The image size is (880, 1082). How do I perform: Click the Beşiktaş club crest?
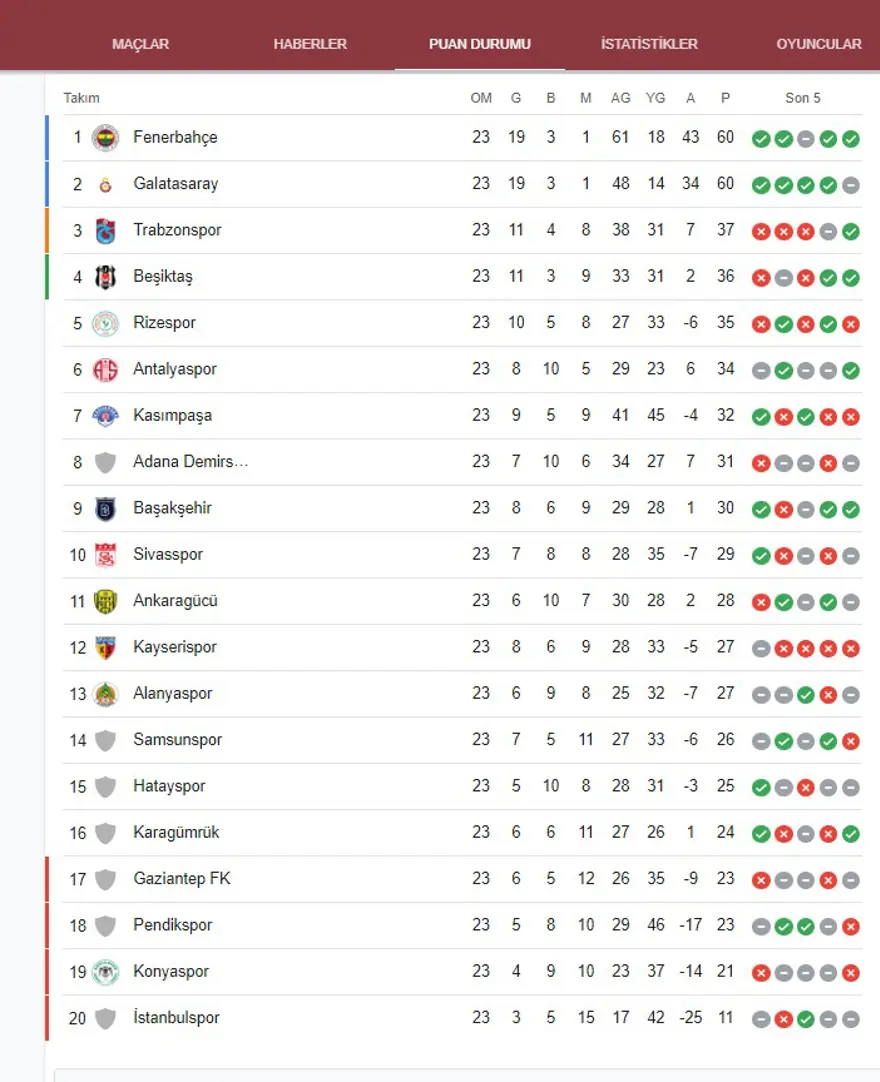coord(105,277)
